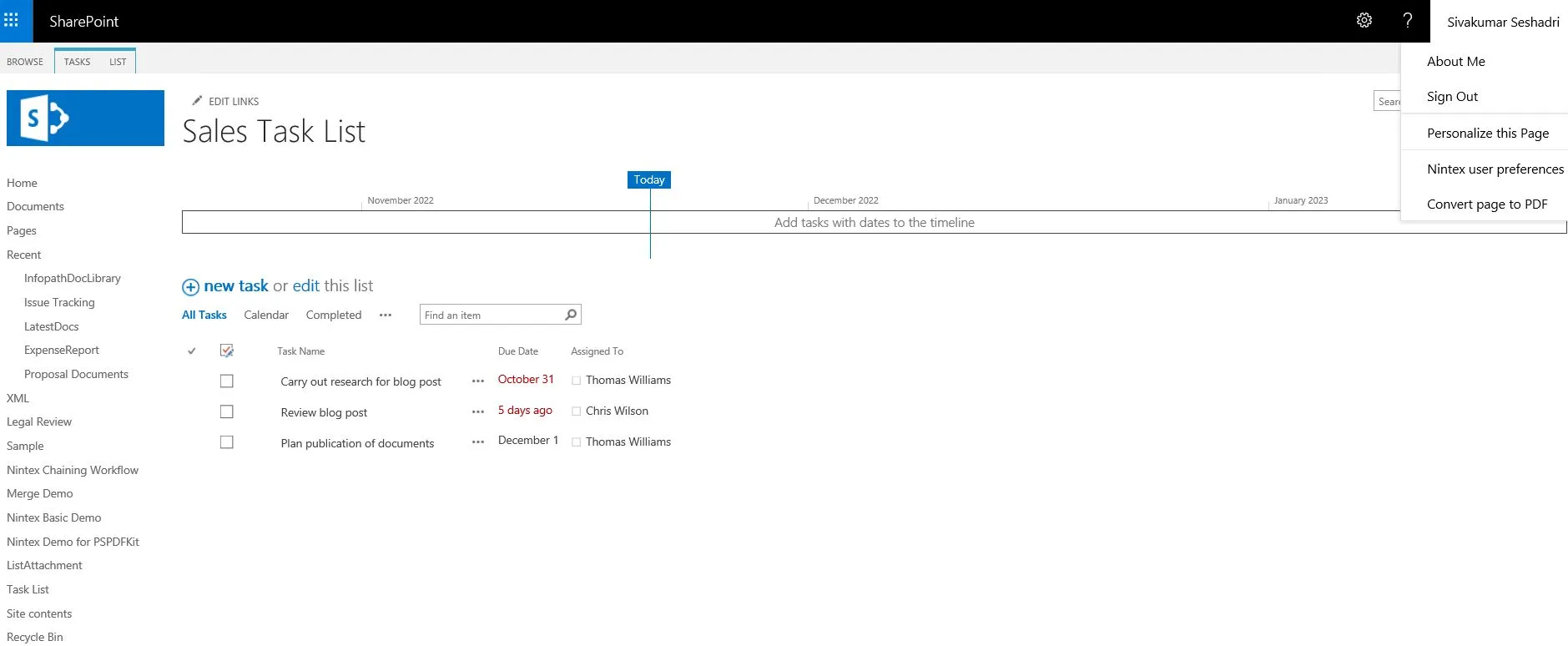Open ellipsis menu for Carry out research task
1568x646 pixels.
478,381
